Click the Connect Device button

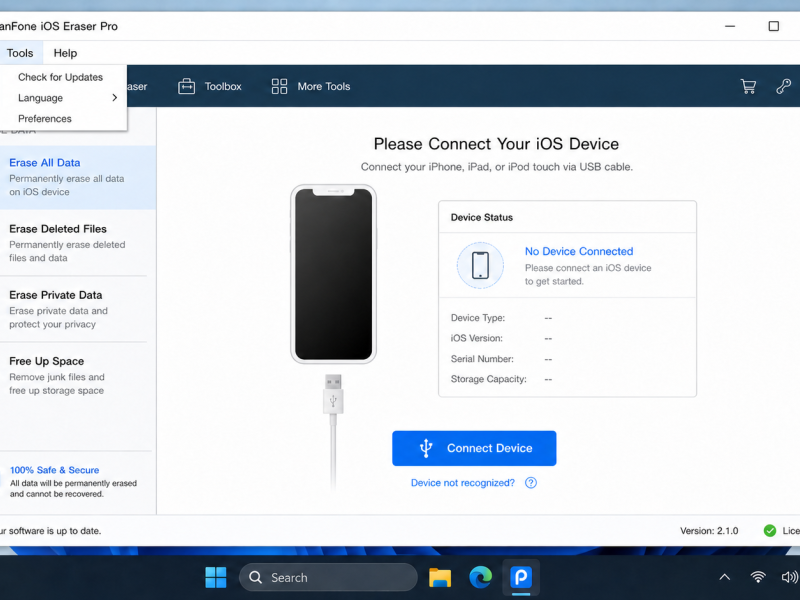click(474, 448)
